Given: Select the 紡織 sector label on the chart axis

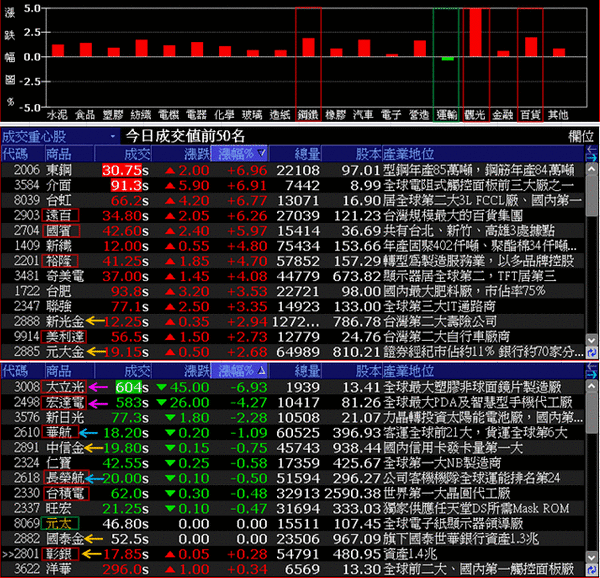Looking at the screenshot, I should point(141,115).
